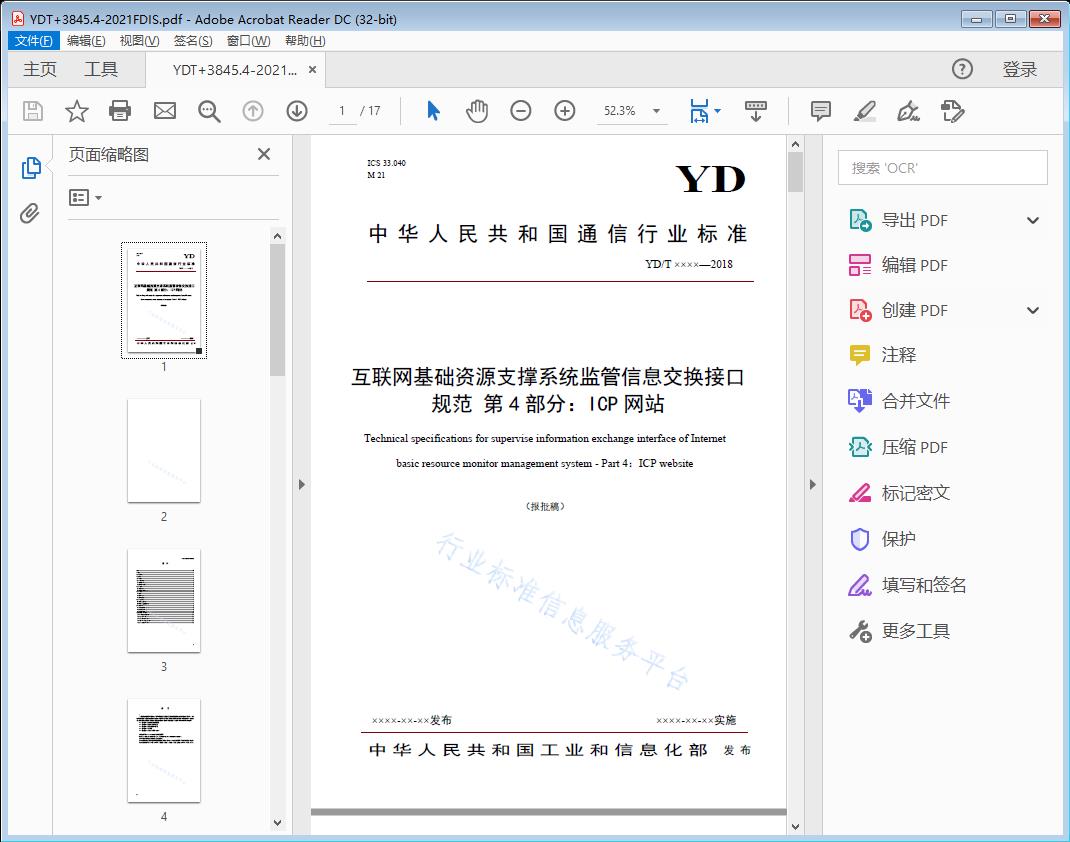Zoom out using the minus icon
The image size is (1070, 842).
click(520, 111)
